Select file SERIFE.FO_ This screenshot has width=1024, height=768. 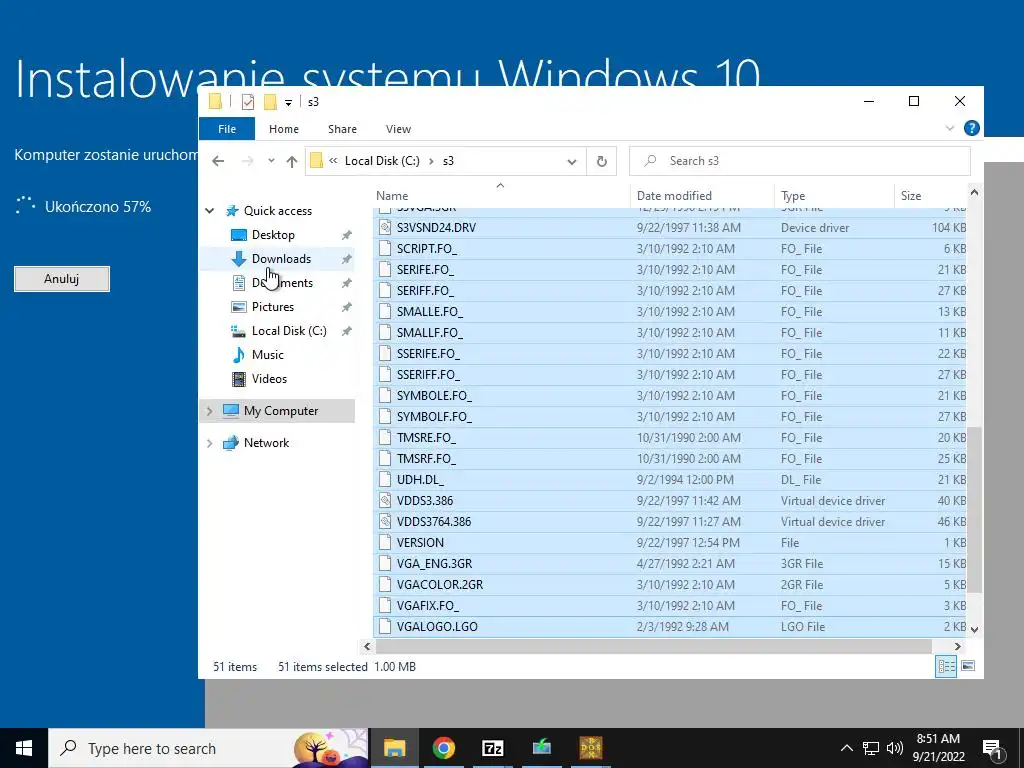pos(425,270)
